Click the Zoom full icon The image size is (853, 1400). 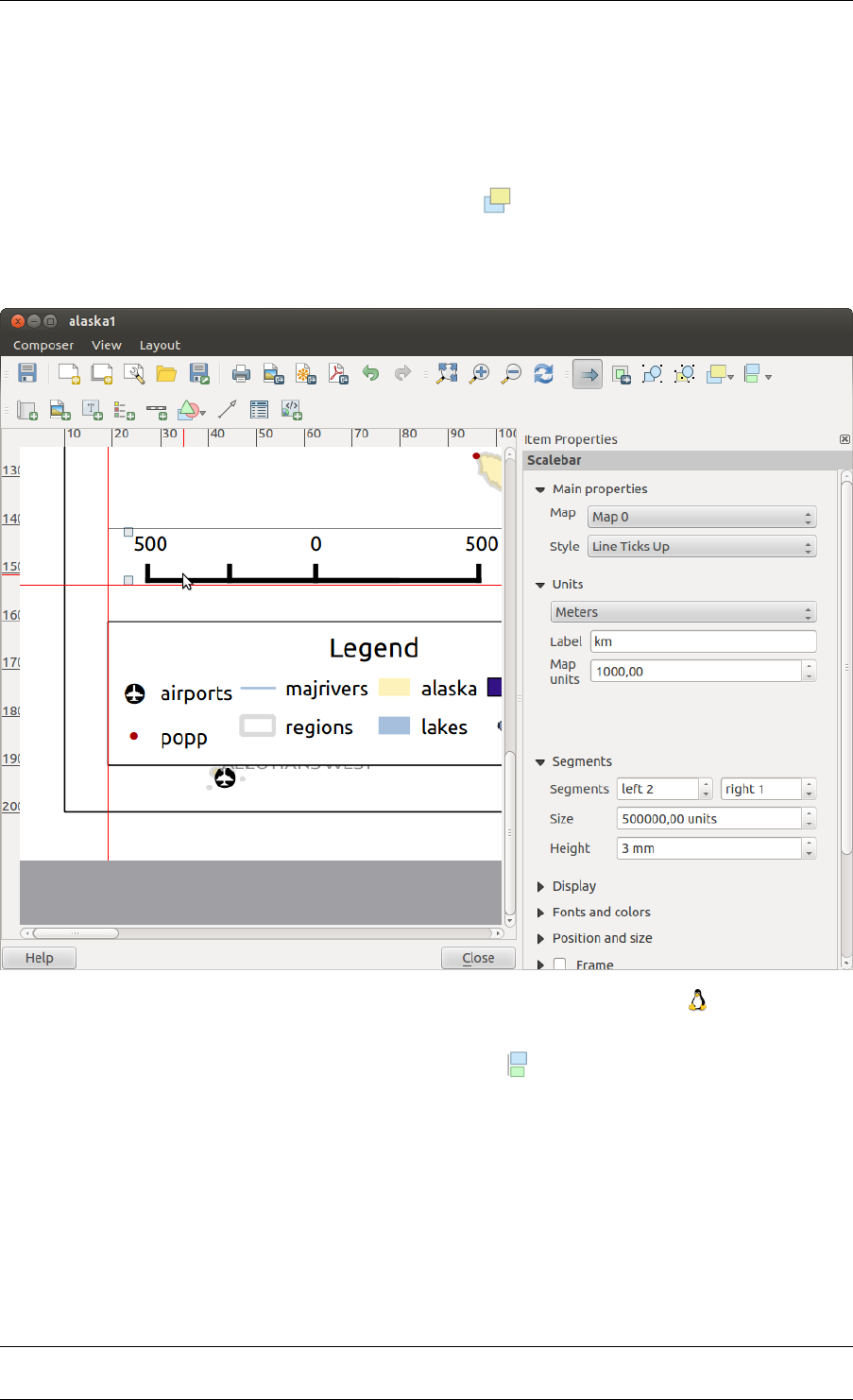447,374
